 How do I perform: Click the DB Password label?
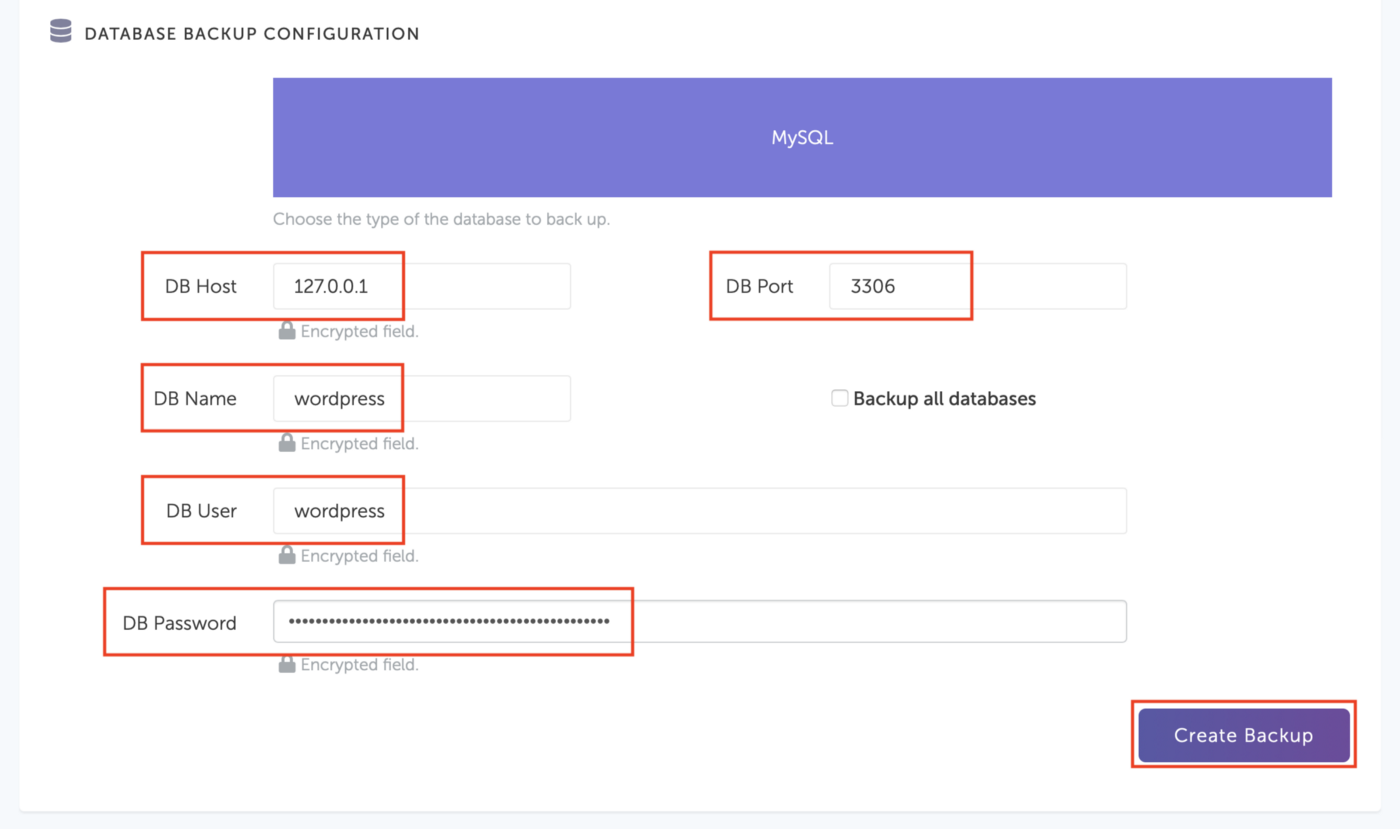pyautogui.click(x=179, y=623)
